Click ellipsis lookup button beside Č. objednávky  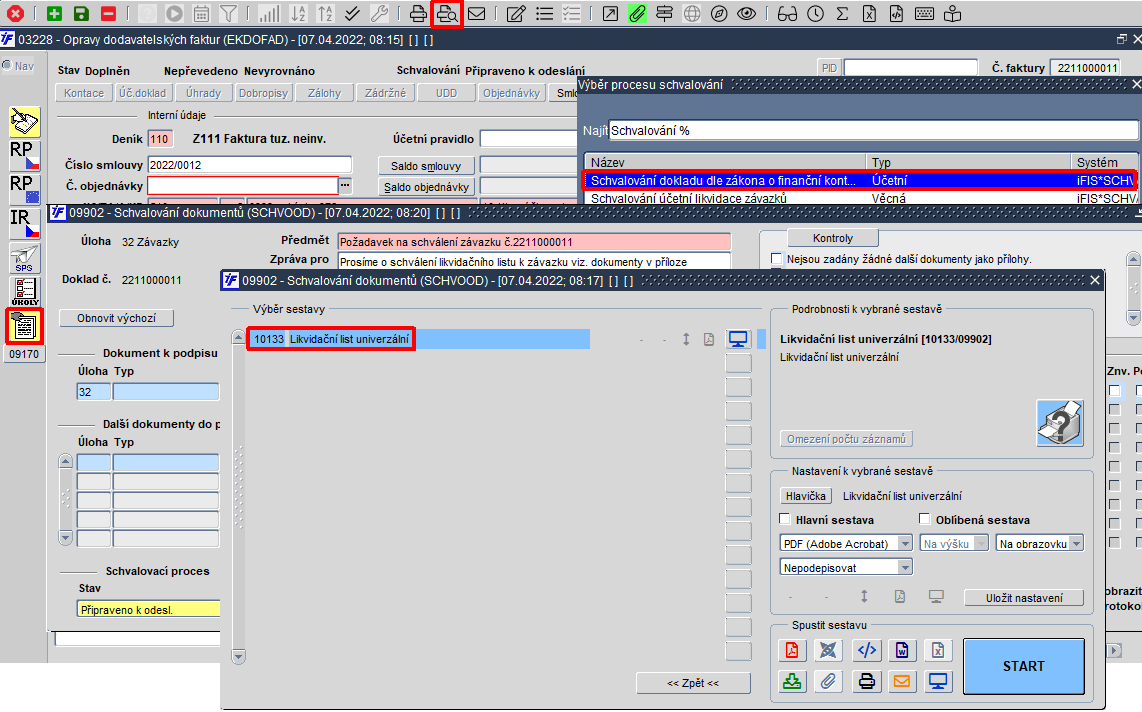[345, 186]
